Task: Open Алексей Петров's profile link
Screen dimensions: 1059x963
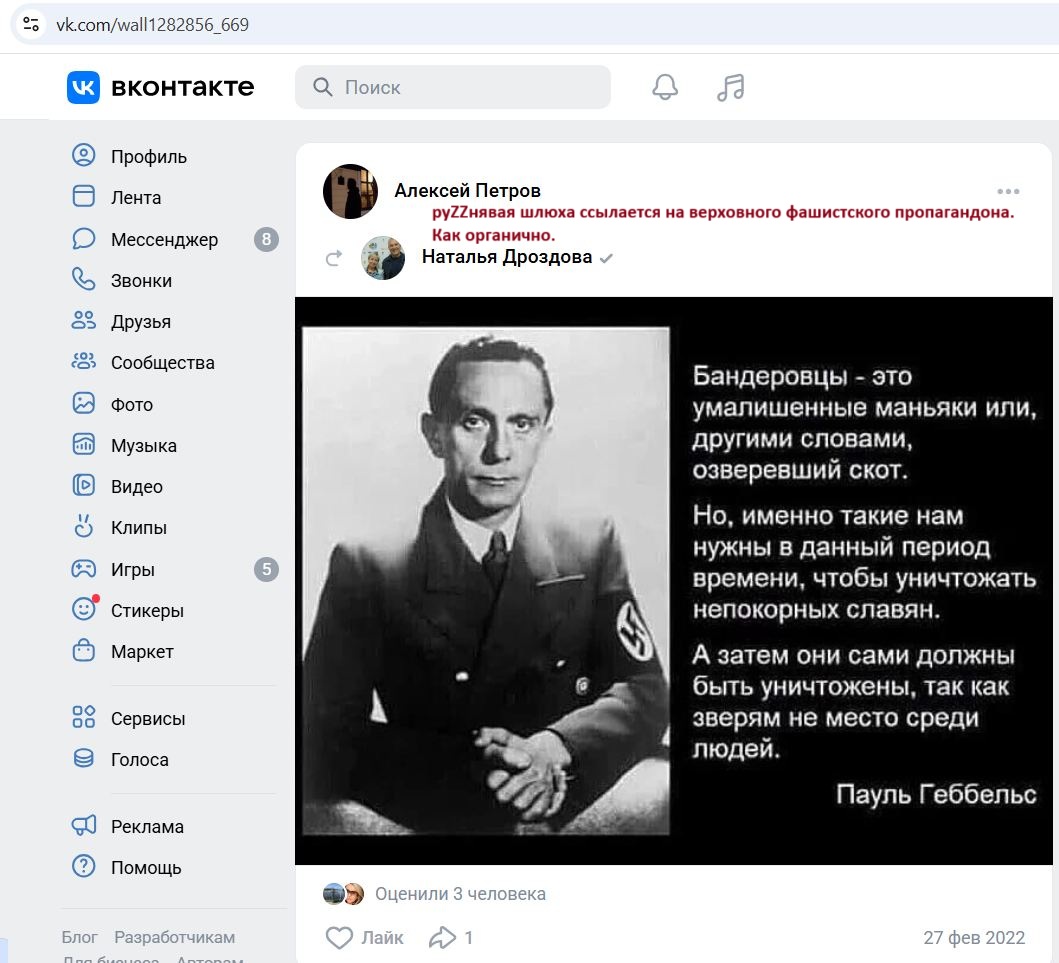Action: [x=467, y=191]
